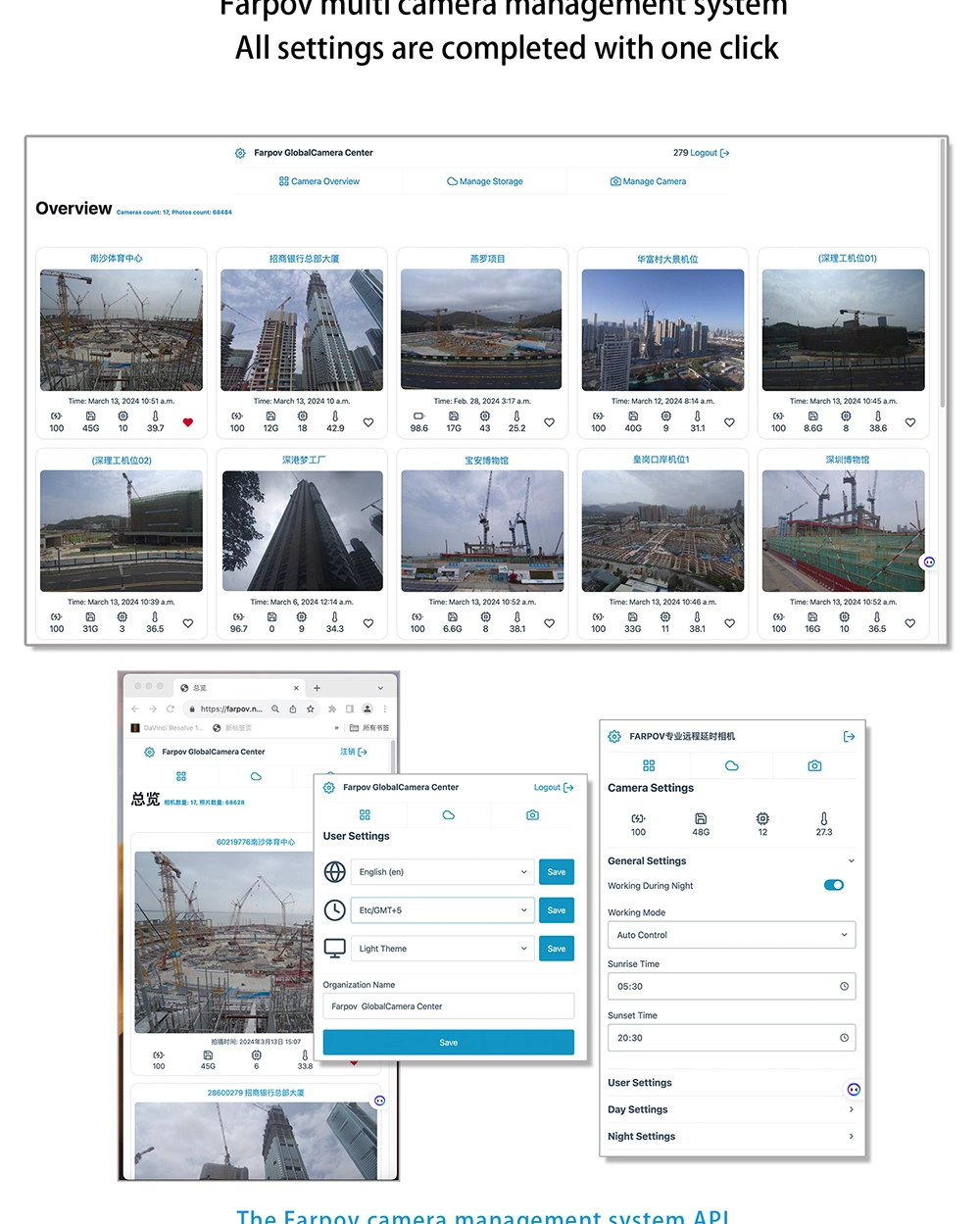Expand the Day Settings section
980x1224 pixels.
pyautogui.click(x=731, y=1109)
